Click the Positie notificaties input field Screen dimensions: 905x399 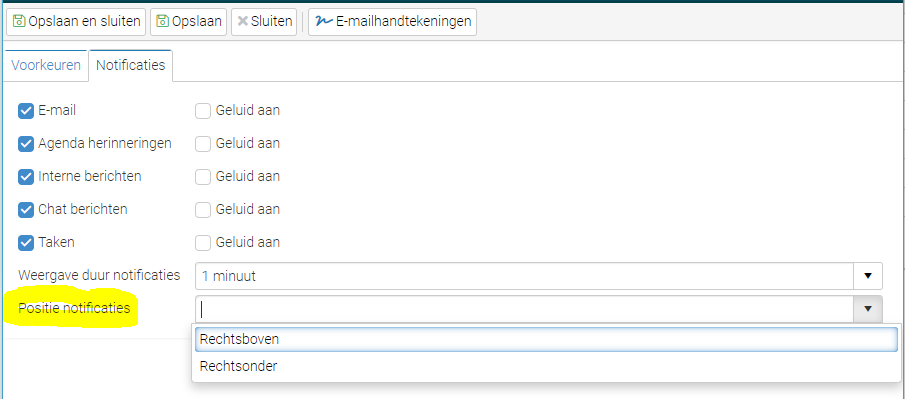(524, 309)
